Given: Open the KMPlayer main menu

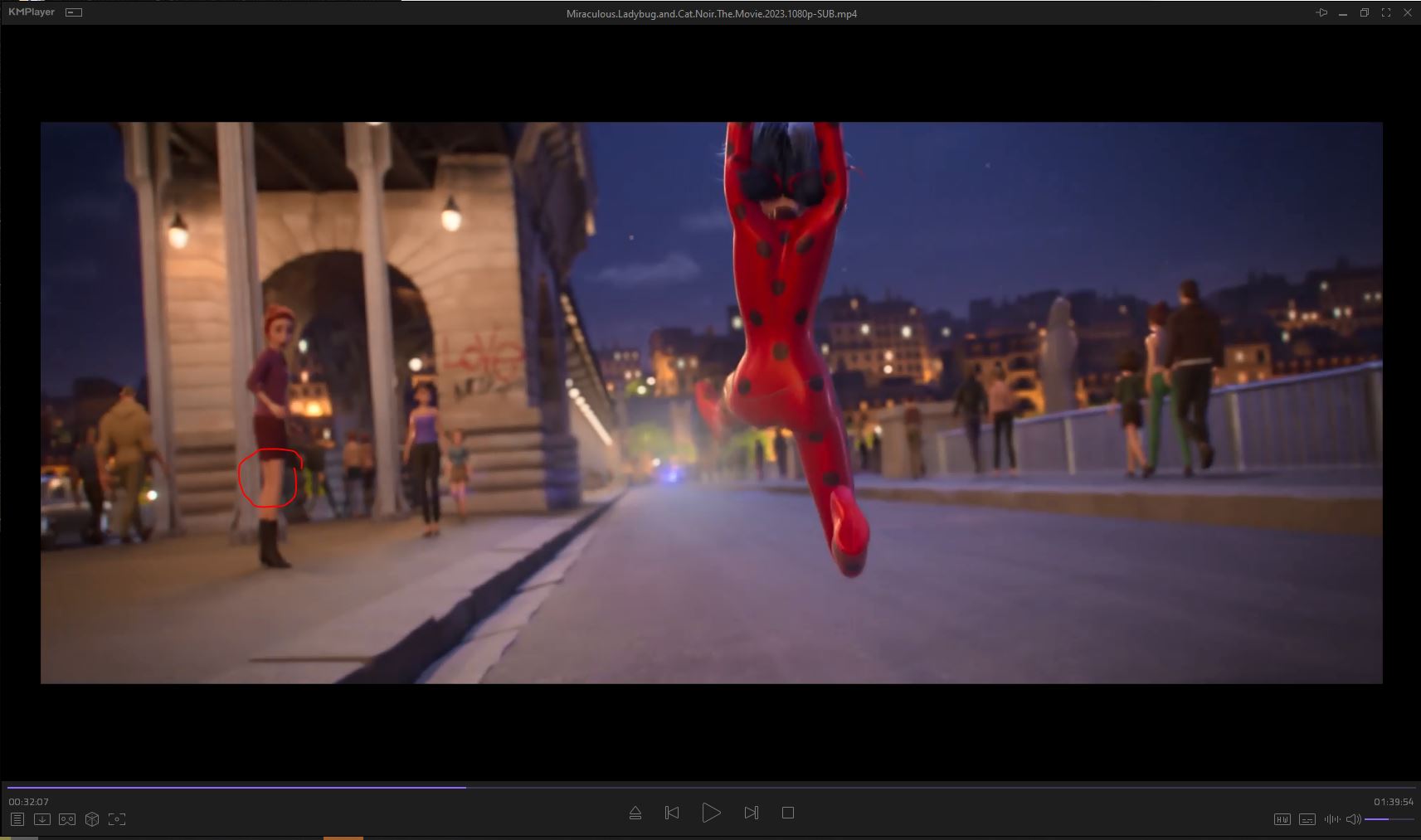Looking at the screenshot, I should pyautogui.click(x=32, y=12).
